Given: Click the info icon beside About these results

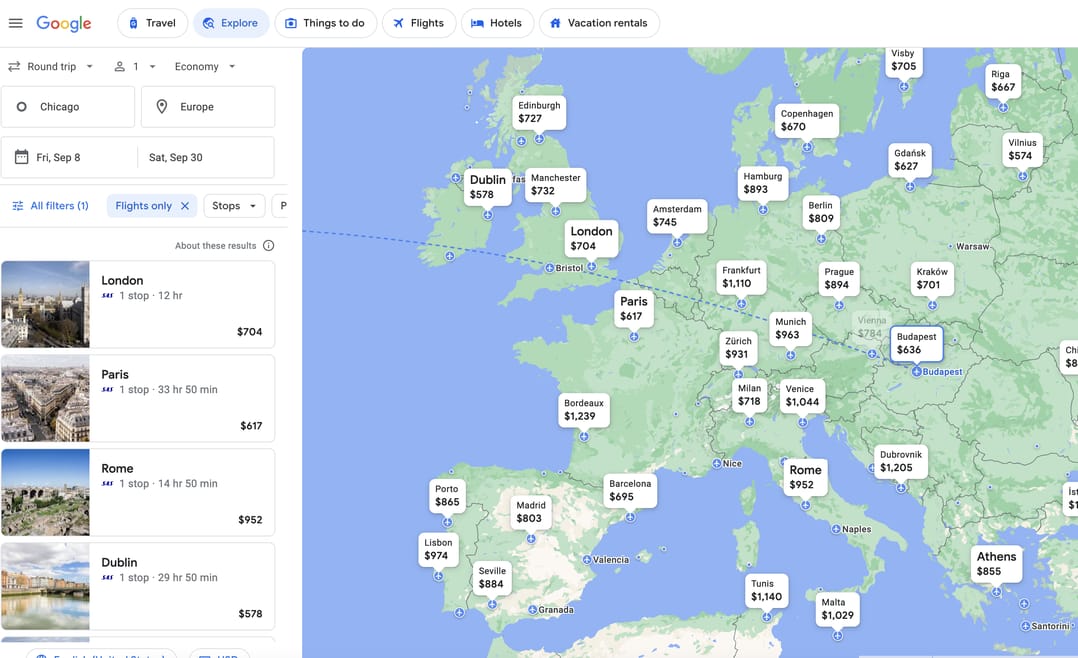Looking at the screenshot, I should click(x=268, y=246).
